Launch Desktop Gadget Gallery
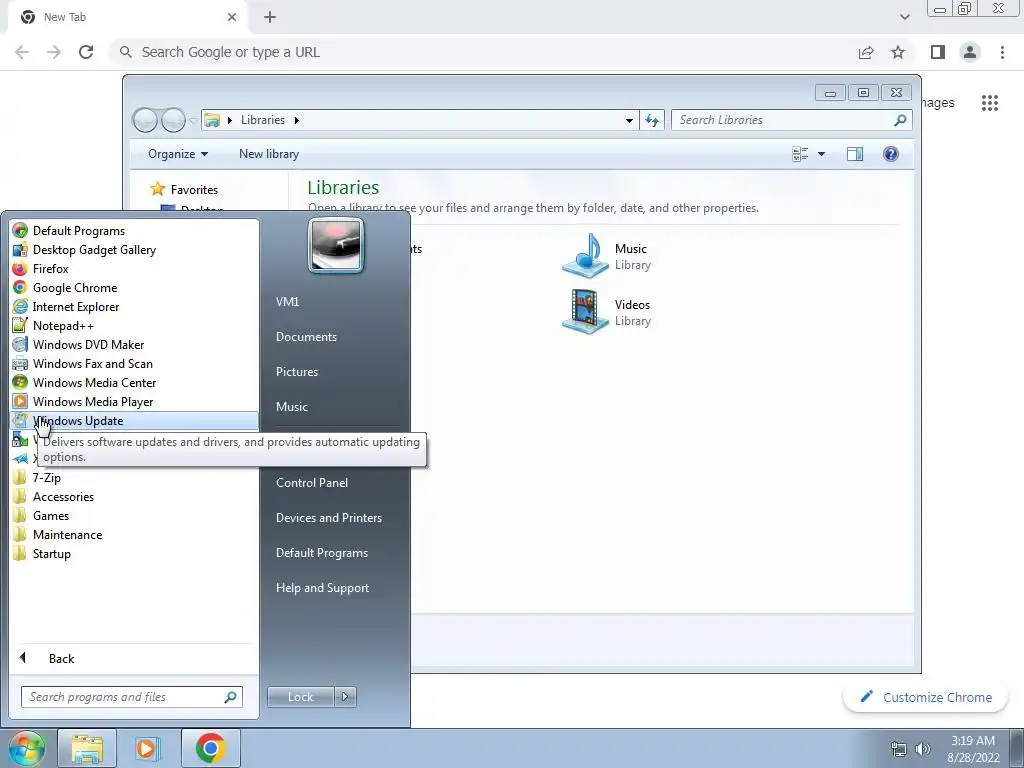The image size is (1024, 768). pos(94,249)
